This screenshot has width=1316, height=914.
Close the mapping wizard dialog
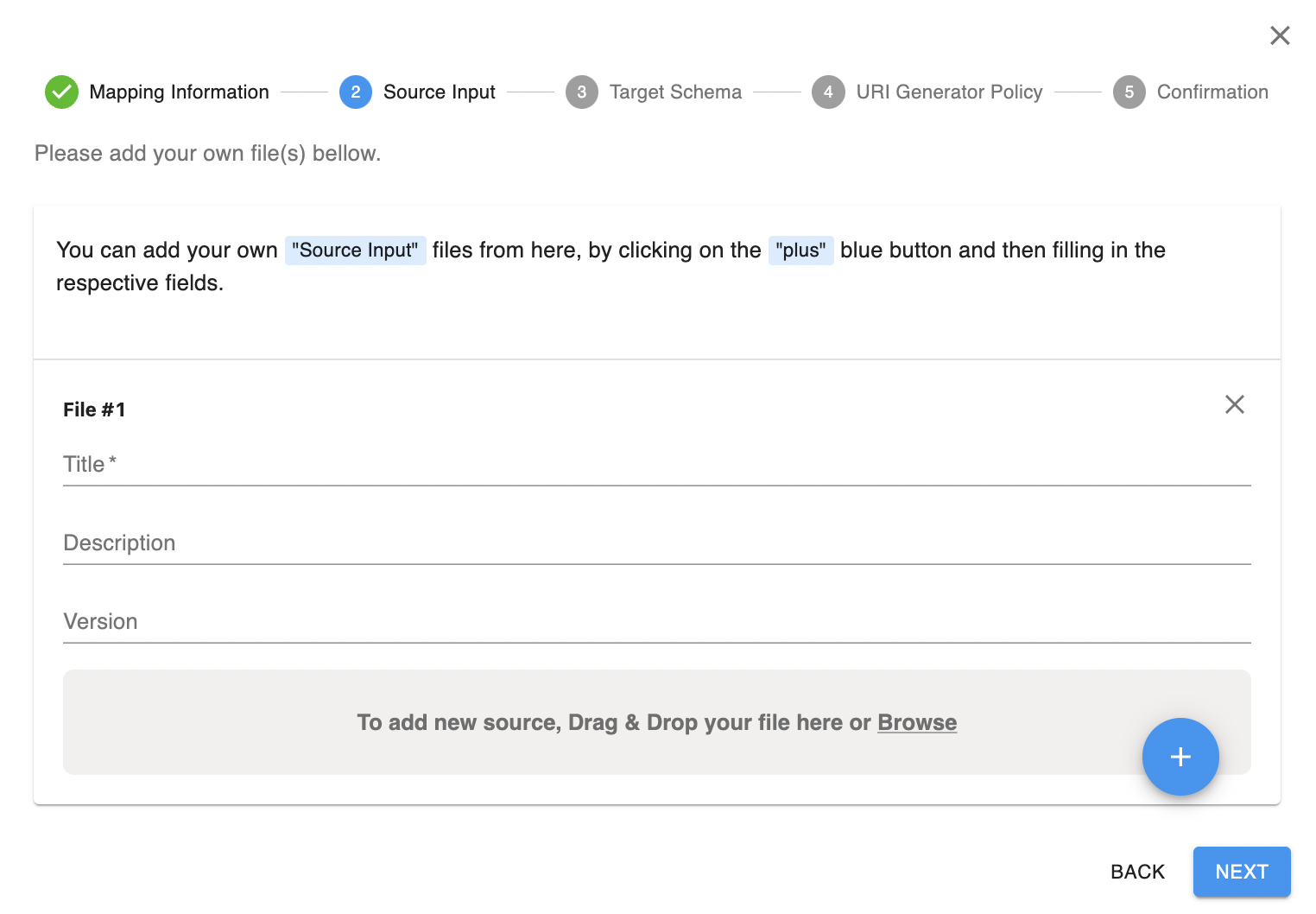(x=1279, y=35)
